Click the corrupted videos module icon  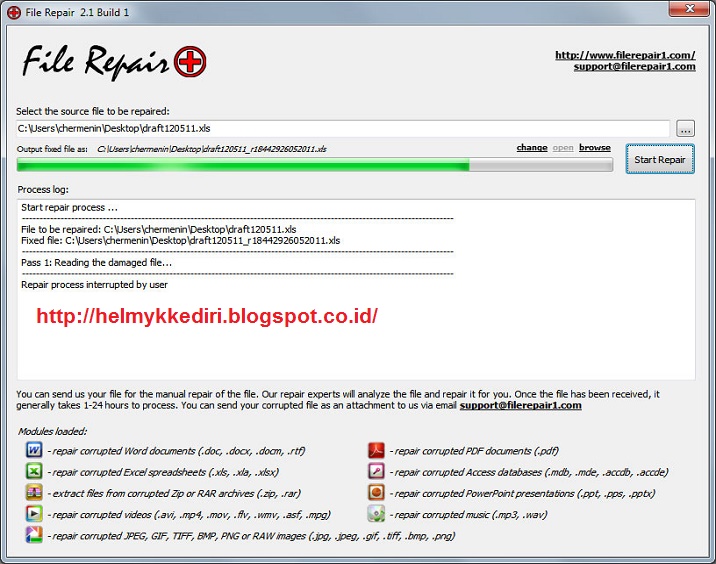pos(34,514)
